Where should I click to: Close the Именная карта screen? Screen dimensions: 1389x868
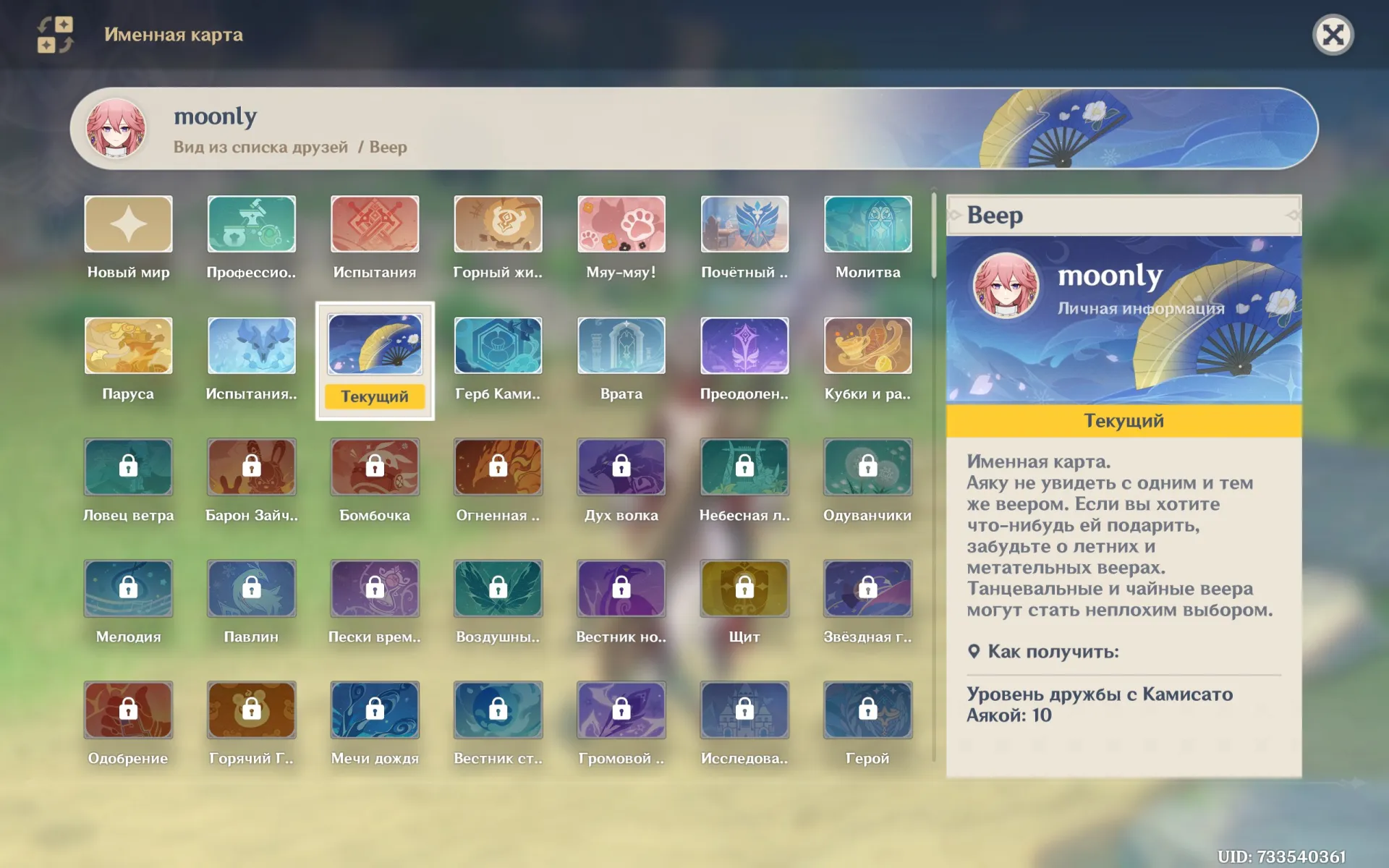[1333, 35]
